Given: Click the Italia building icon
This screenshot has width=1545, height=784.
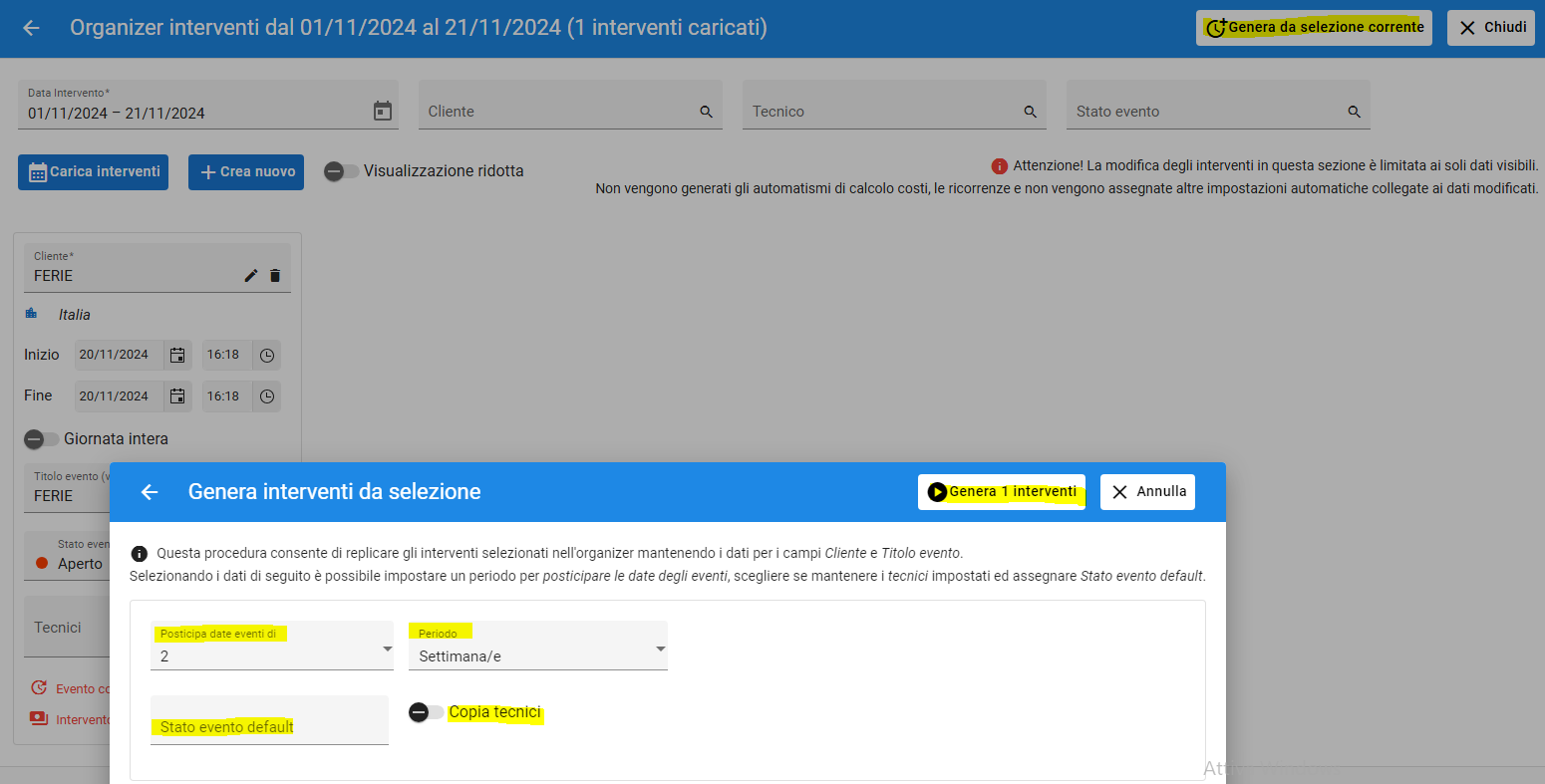Looking at the screenshot, I should 31,314.
